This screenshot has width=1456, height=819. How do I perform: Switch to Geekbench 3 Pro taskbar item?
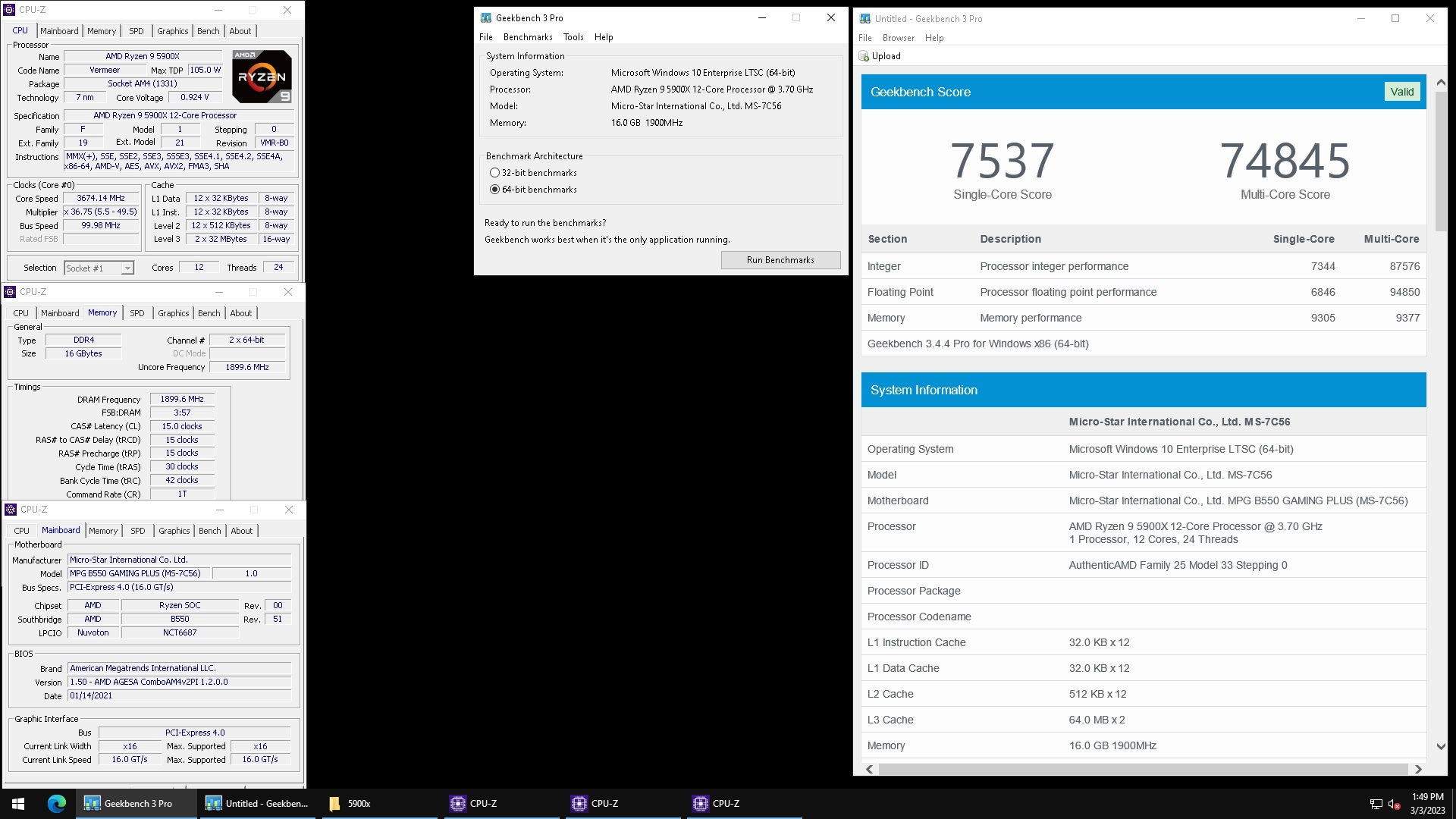(x=136, y=803)
